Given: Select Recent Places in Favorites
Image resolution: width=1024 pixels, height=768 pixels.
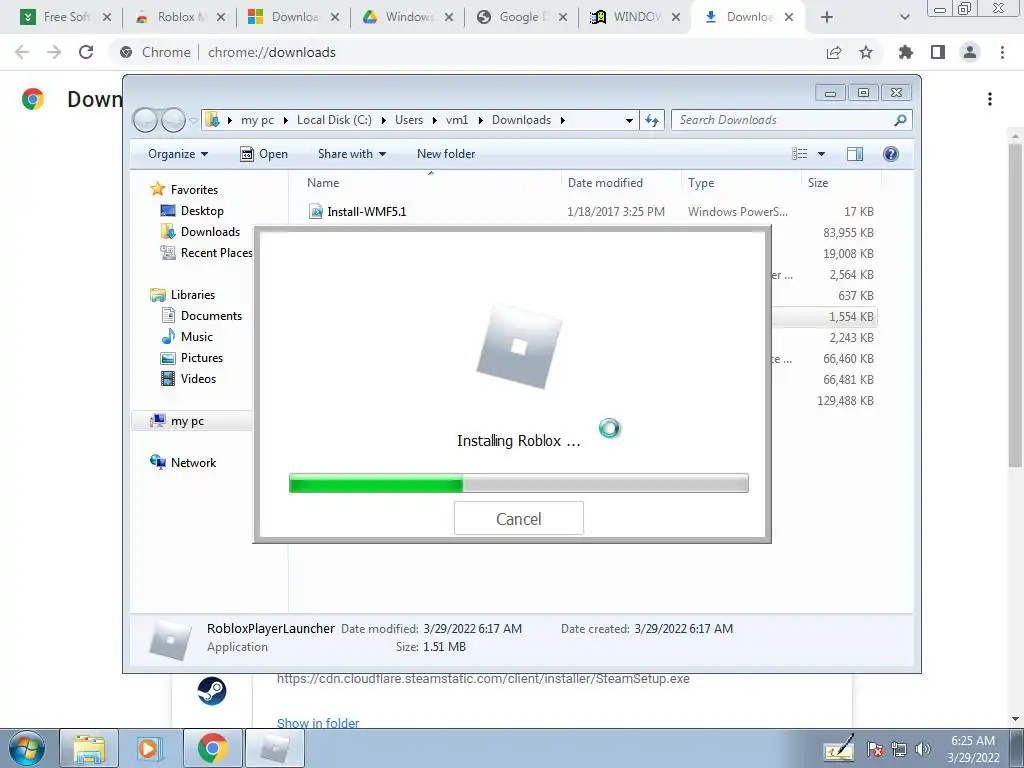Looking at the screenshot, I should 206,253.
